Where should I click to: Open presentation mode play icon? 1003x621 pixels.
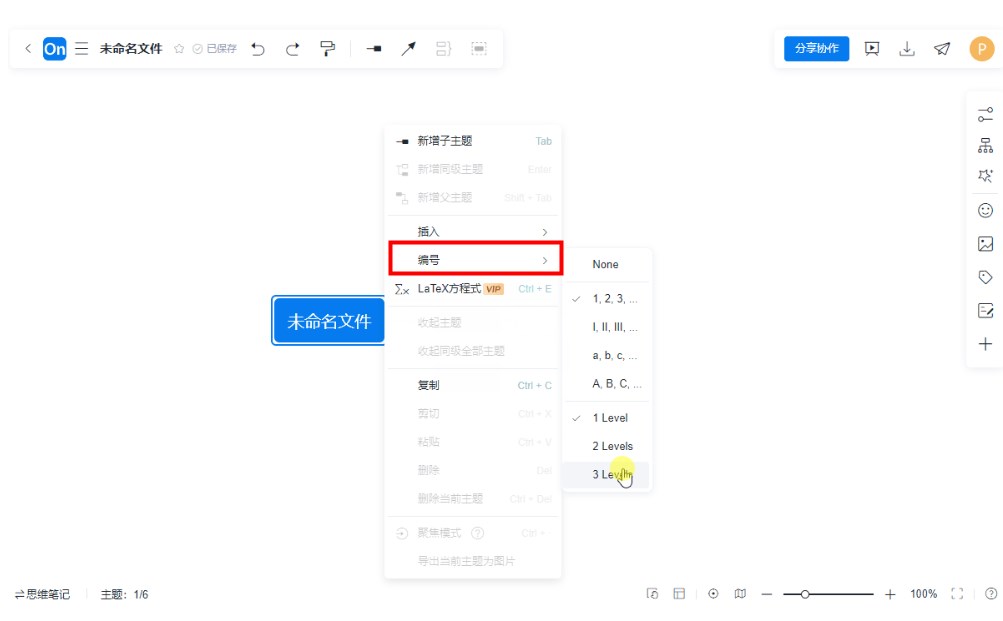(872, 48)
